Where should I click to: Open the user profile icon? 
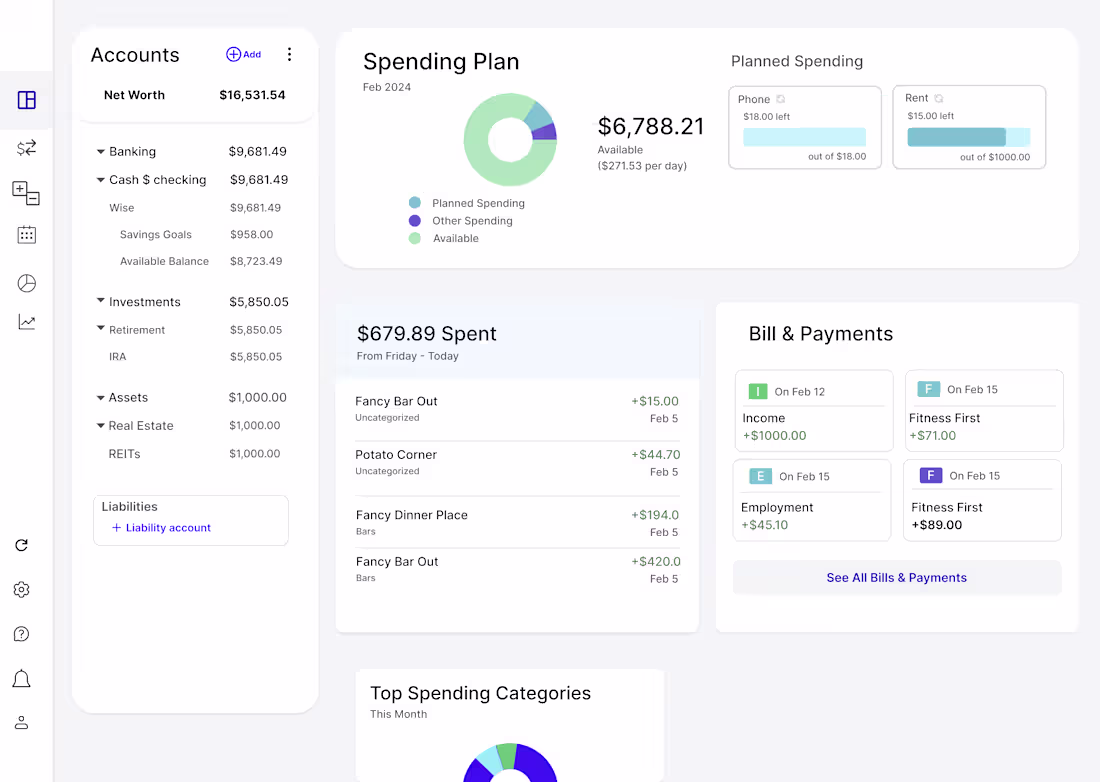(x=22, y=722)
